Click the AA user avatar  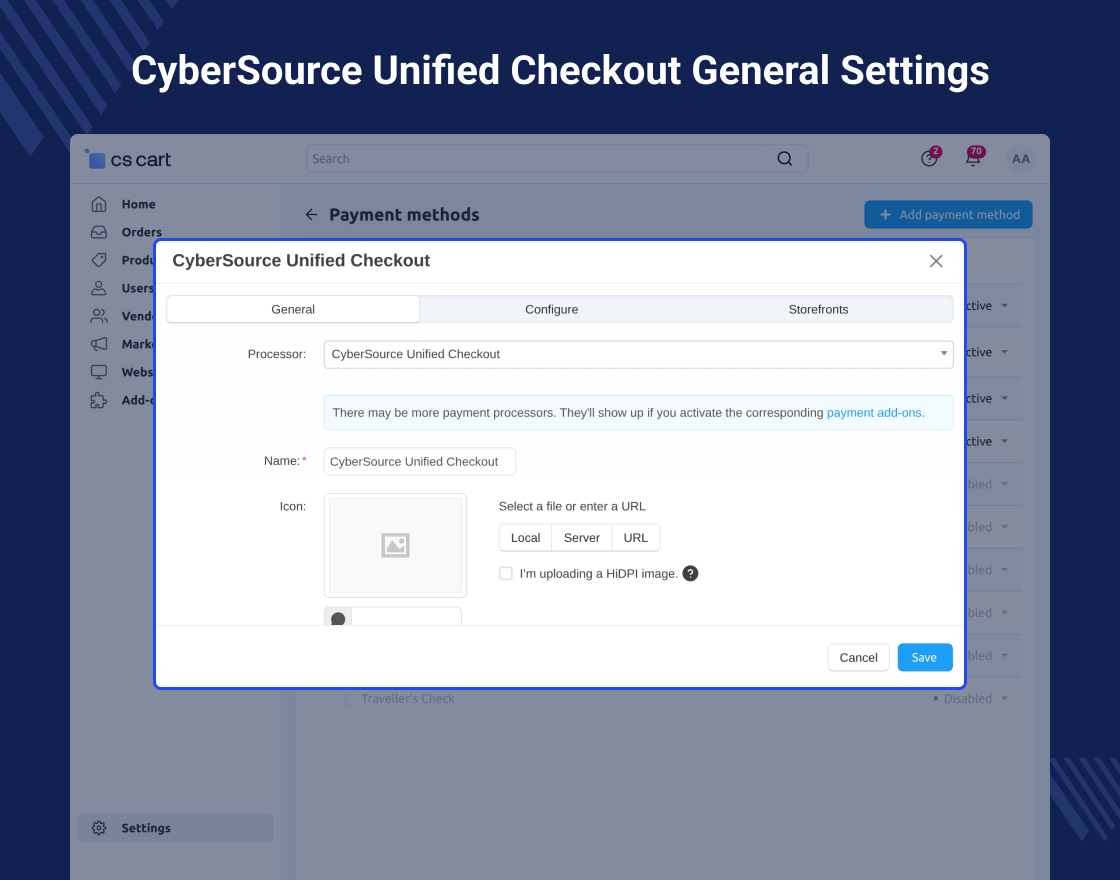[1020, 158]
